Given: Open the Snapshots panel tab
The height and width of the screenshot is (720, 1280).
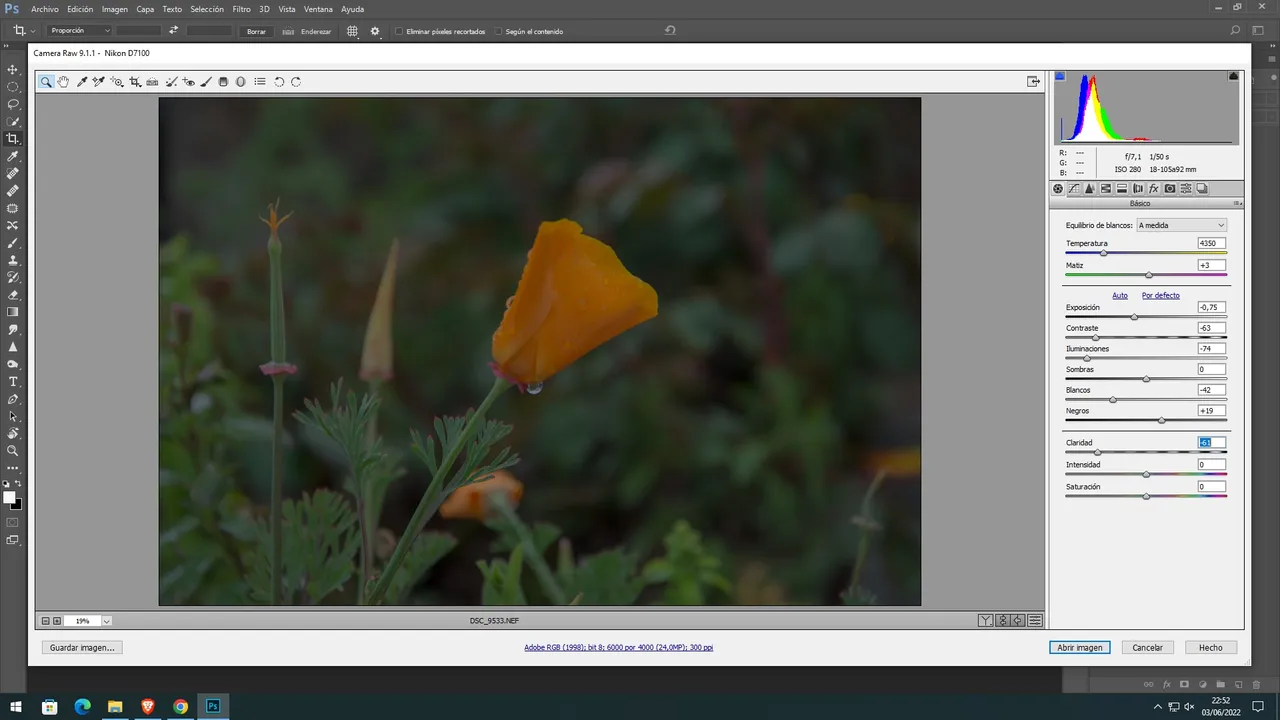Looking at the screenshot, I should tap(1202, 188).
